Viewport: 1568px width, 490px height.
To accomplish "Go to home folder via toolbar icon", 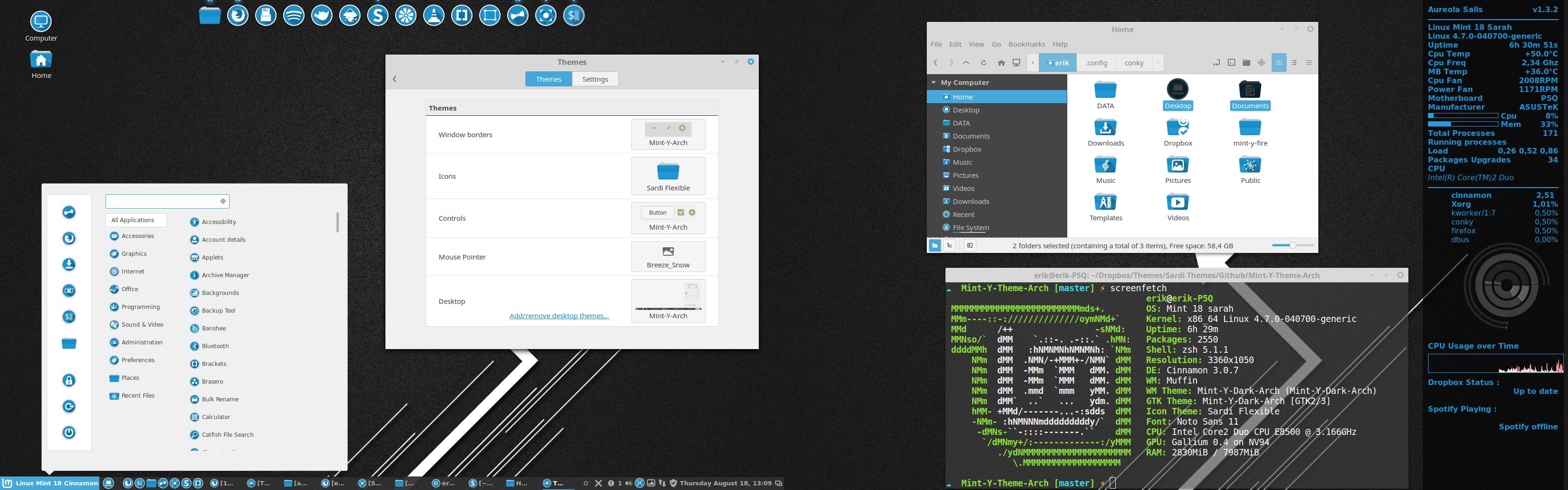I will [x=1001, y=63].
